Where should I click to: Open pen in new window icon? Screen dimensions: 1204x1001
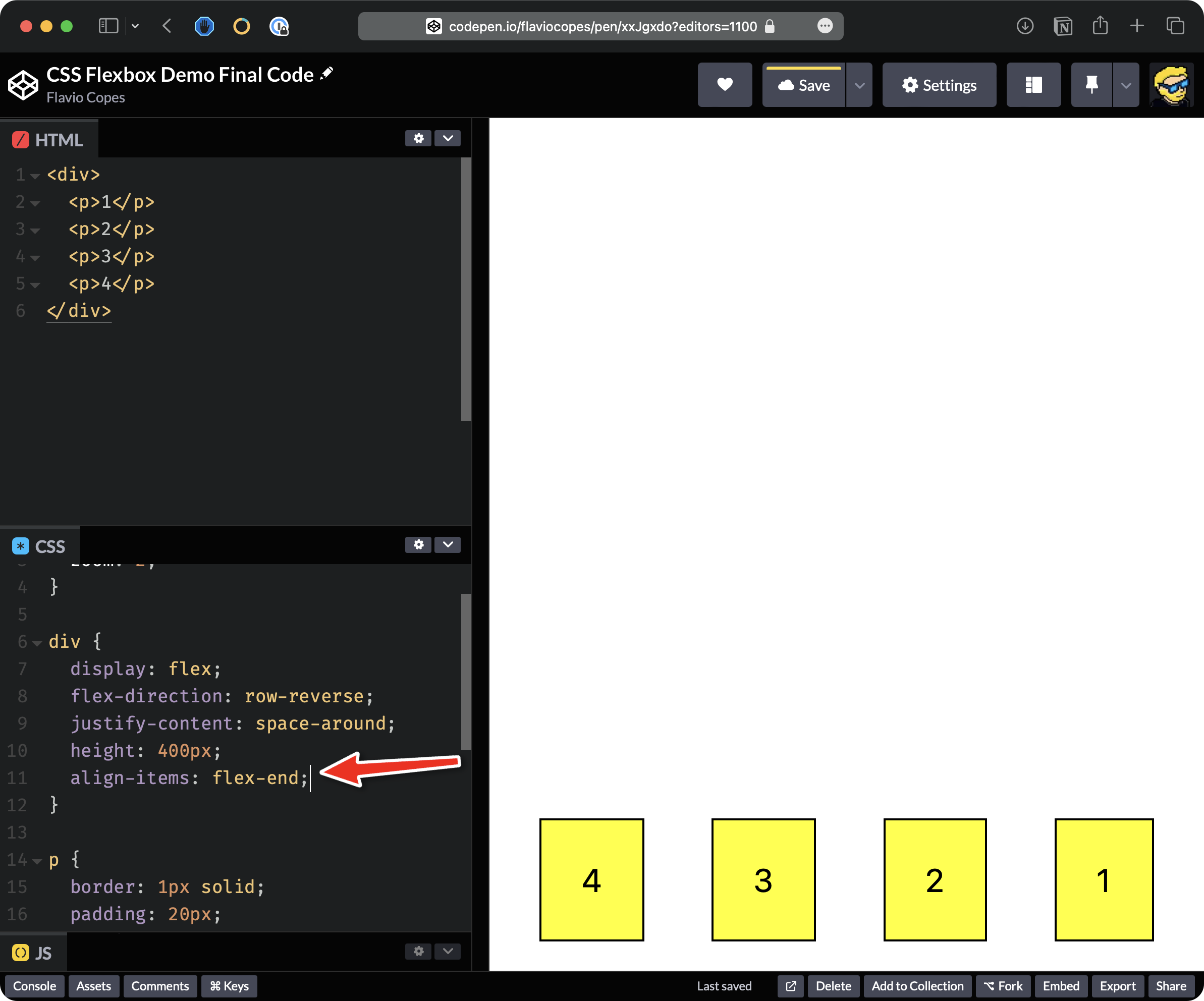pyautogui.click(x=791, y=986)
